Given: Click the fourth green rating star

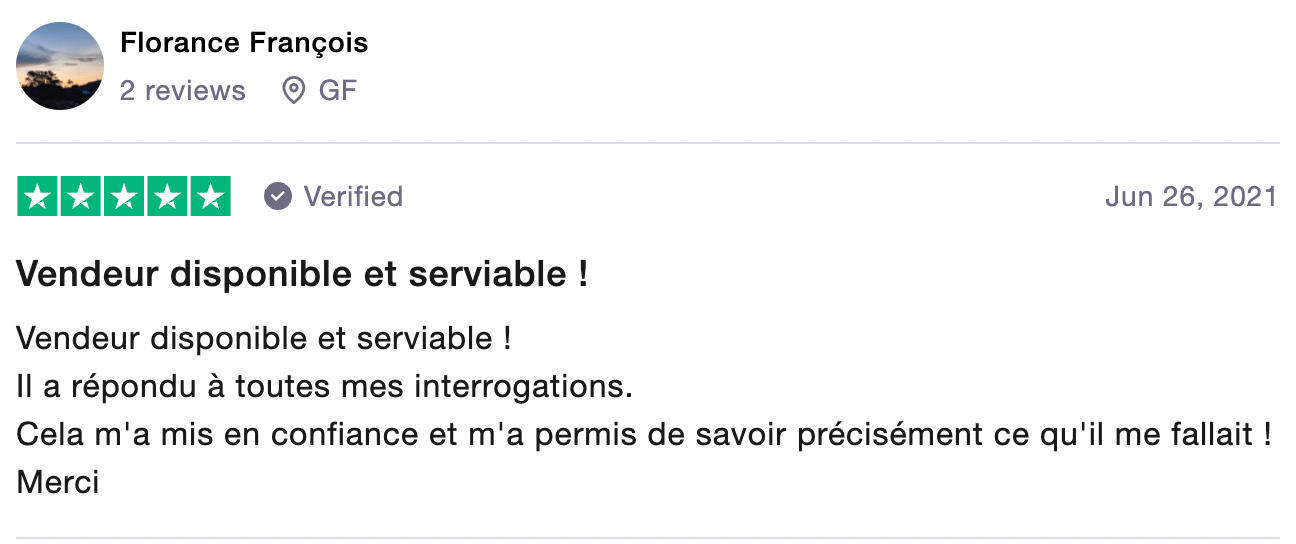Looking at the screenshot, I should [167, 196].
